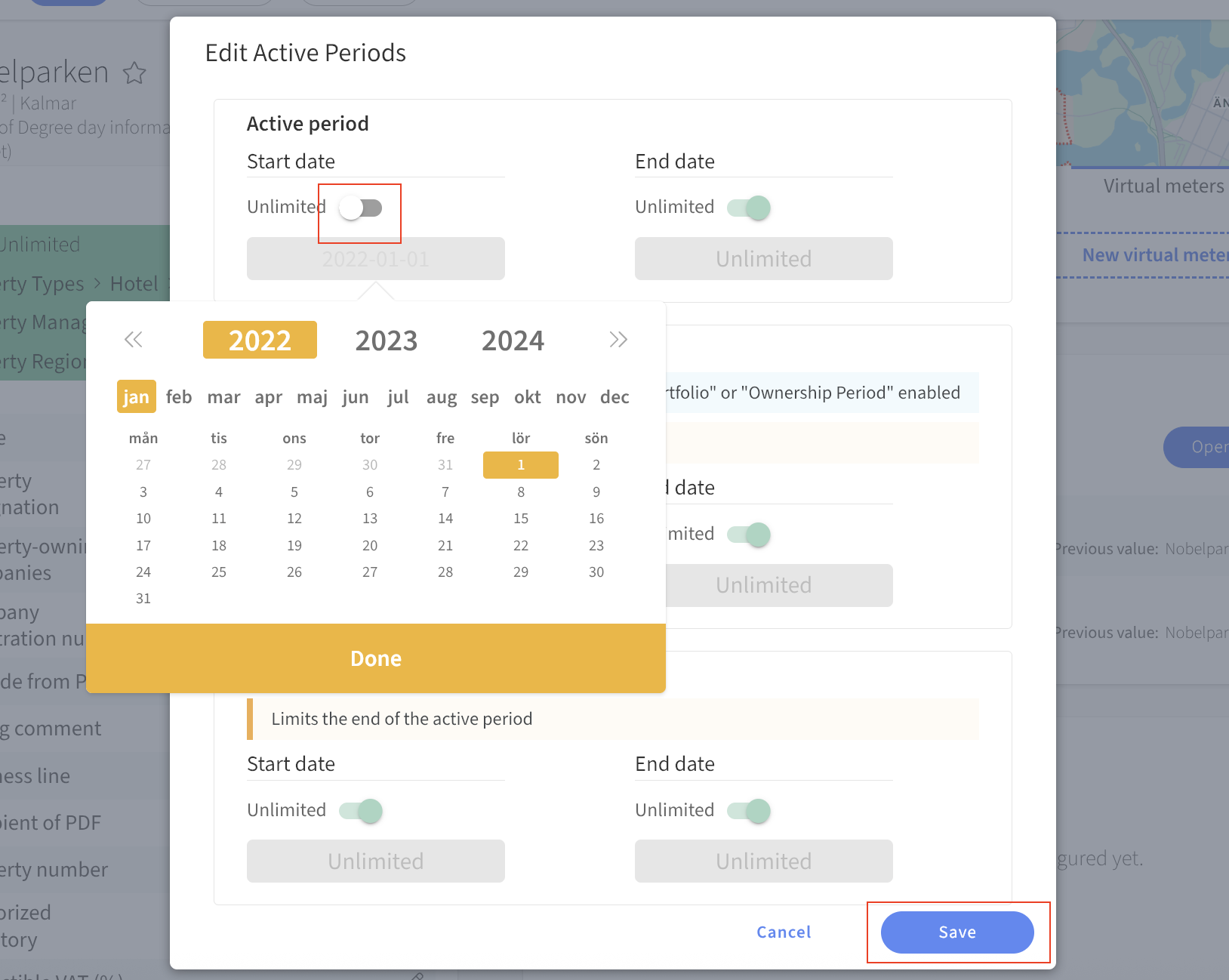This screenshot has width=1229, height=980.
Task: Click the Cancel link
Action: click(784, 932)
